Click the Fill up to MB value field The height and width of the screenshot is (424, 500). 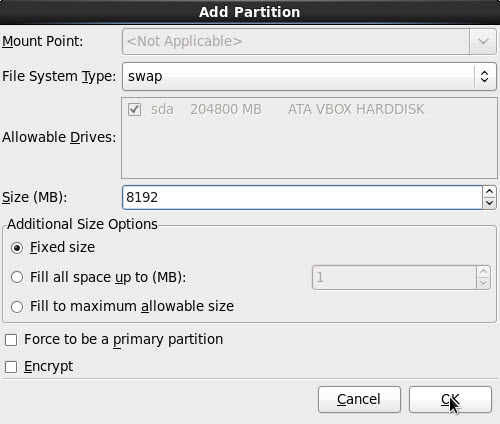click(x=394, y=277)
